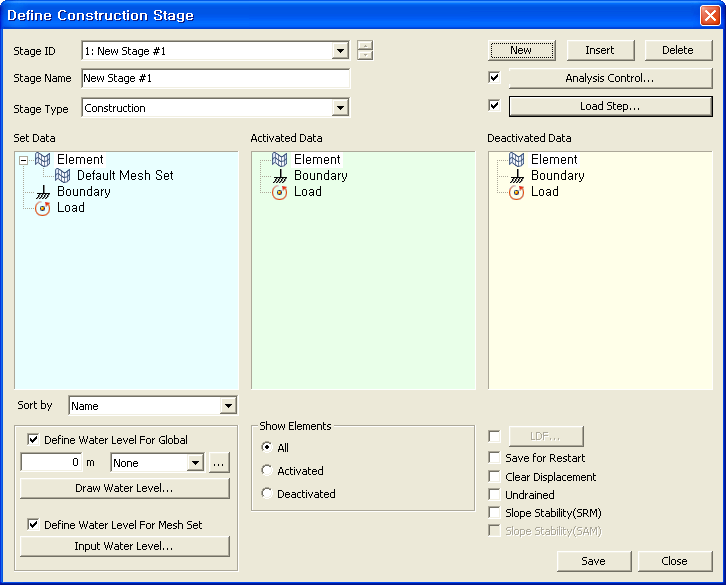
Task: Click the Load icon in Set Data
Action: 43,208
